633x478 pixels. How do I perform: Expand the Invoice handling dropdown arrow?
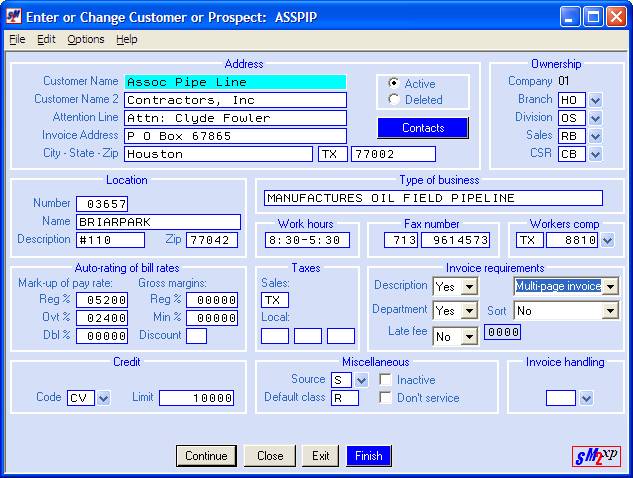click(x=586, y=398)
